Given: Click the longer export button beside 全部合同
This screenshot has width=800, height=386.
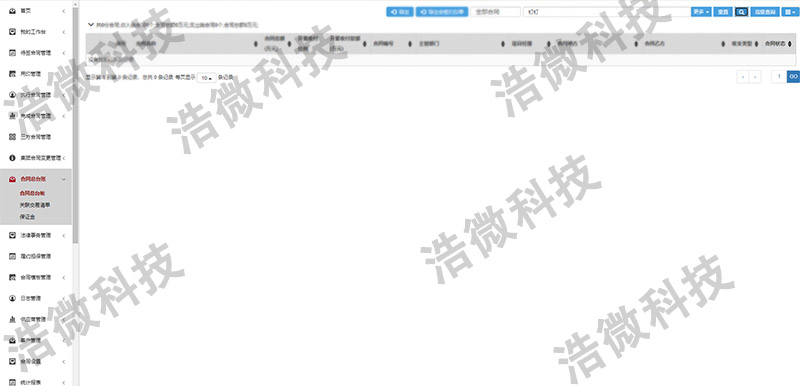Looking at the screenshot, I should coord(442,12).
